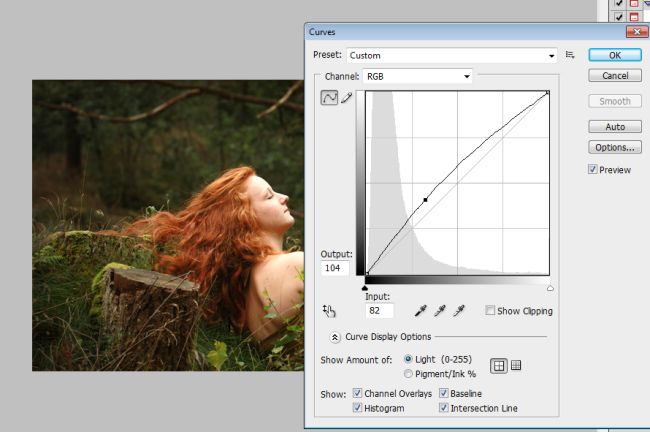Open the Options... button
The width and height of the screenshot is (650, 432).
tap(615, 147)
